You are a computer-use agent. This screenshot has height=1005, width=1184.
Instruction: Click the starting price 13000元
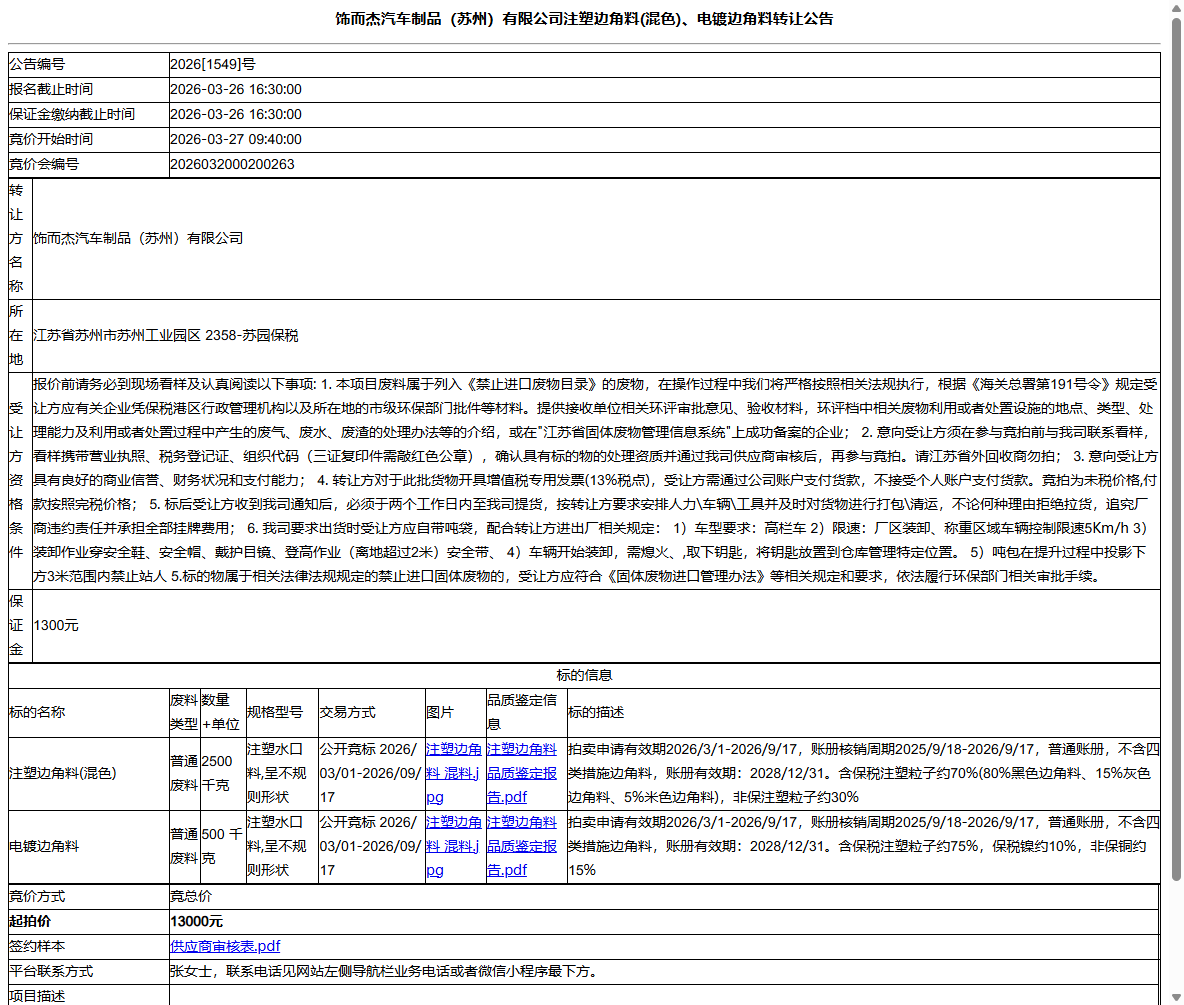tap(196, 921)
